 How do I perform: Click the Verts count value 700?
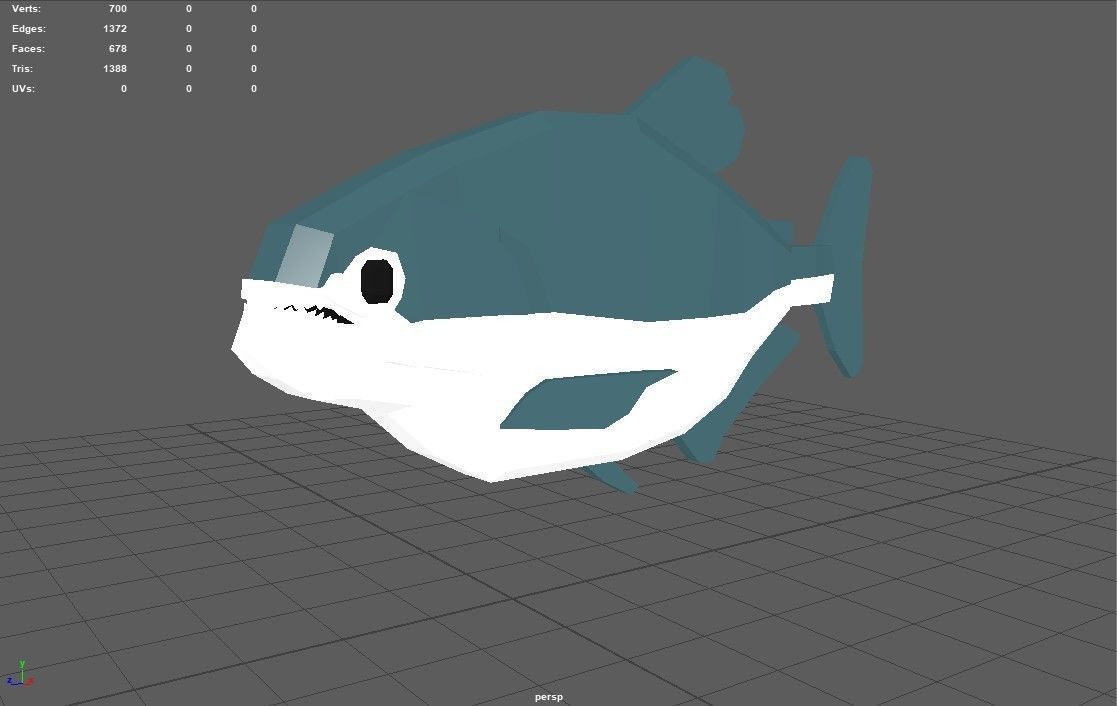(118, 9)
